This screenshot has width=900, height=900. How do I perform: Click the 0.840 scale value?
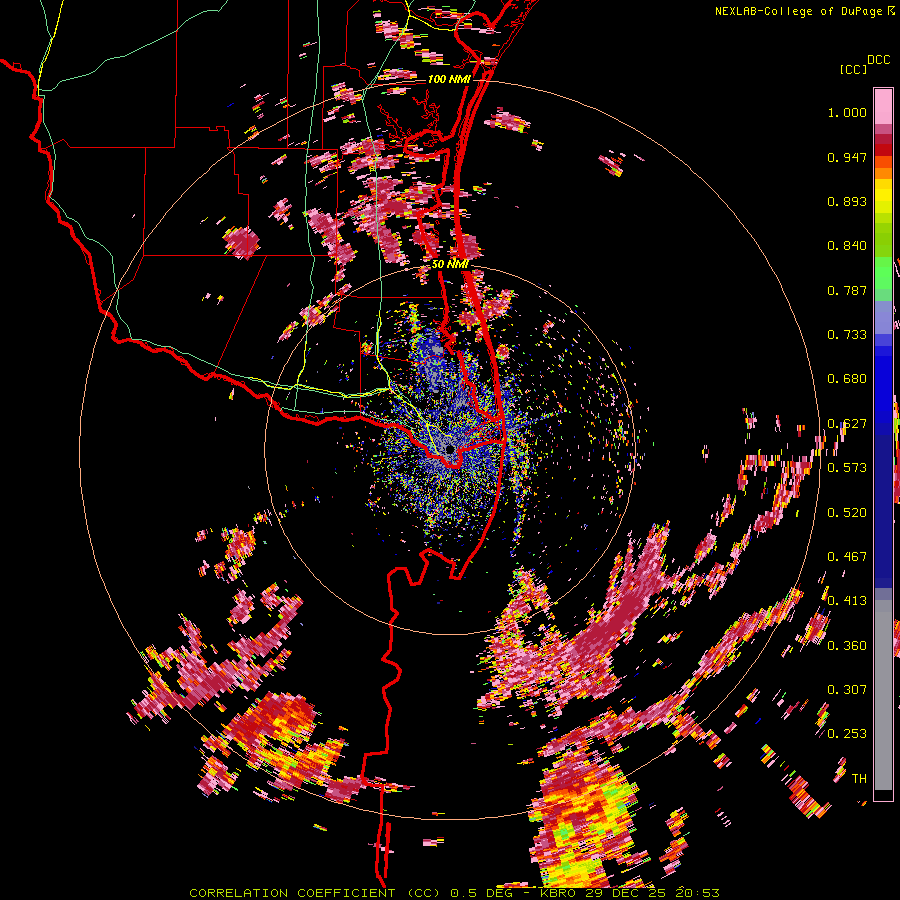pos(847,246)
